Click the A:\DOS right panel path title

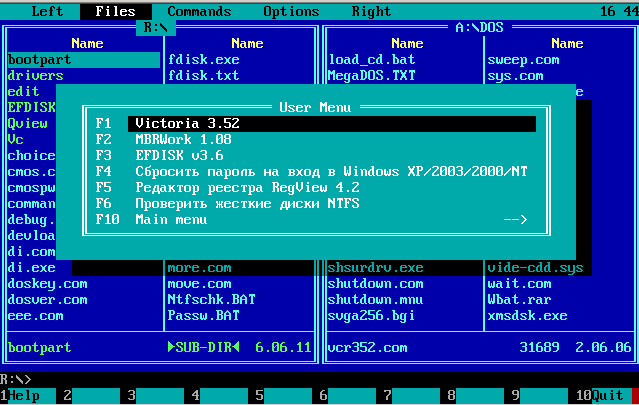tap(479, 27)
